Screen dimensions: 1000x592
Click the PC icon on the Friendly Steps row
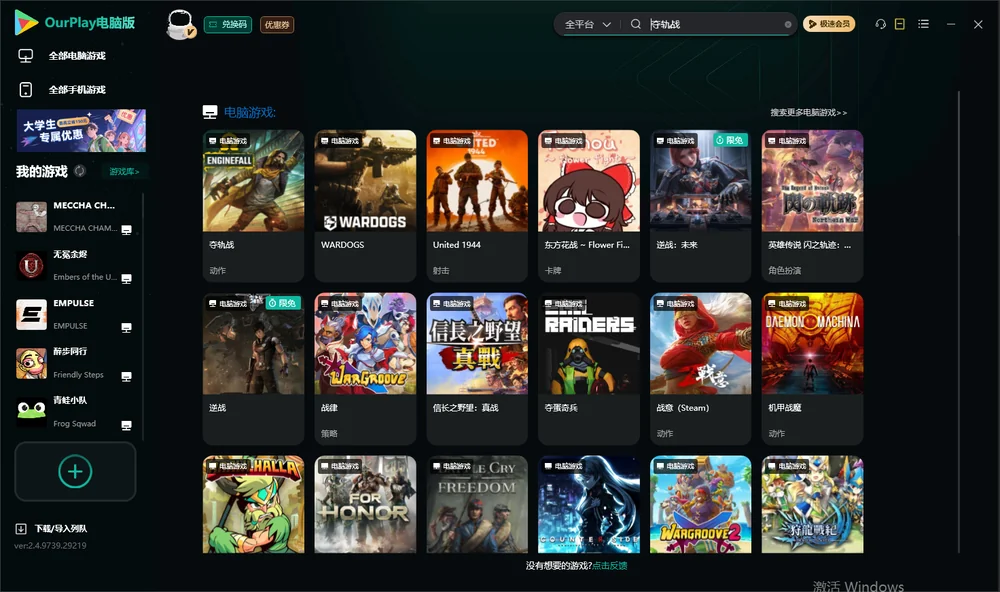coord(126,376)
